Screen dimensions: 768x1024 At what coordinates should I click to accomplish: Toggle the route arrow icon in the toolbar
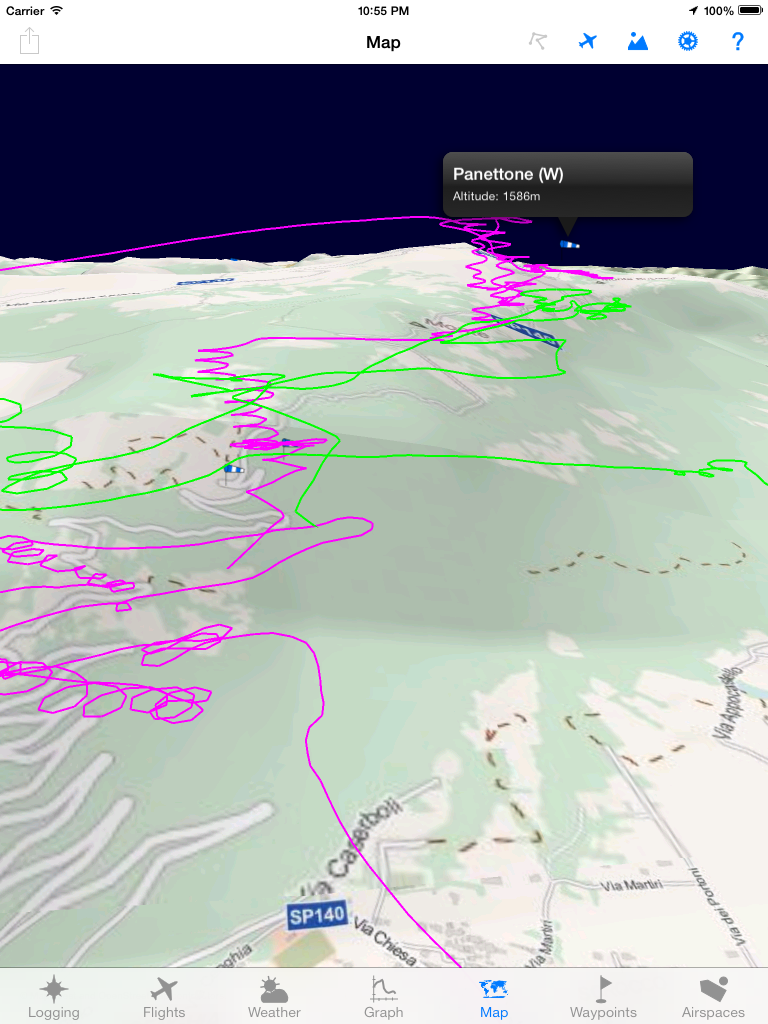pyautogui.click(x=537, y=42)
